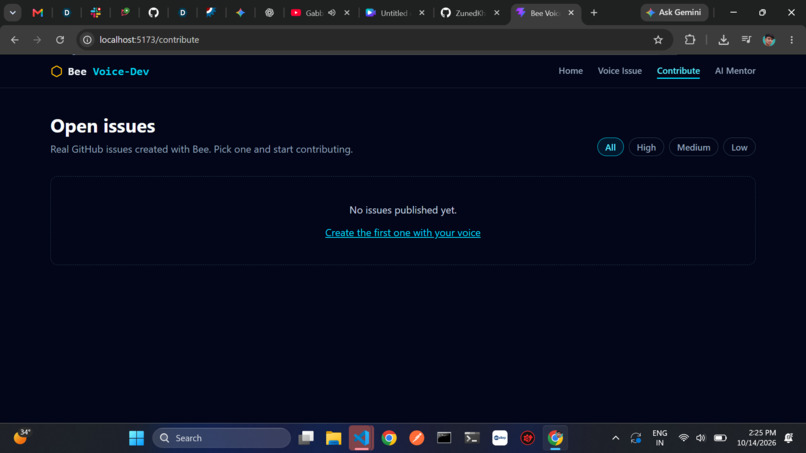Bookmark this page with the star icon

pyautogui.click(x=658, y=40)
